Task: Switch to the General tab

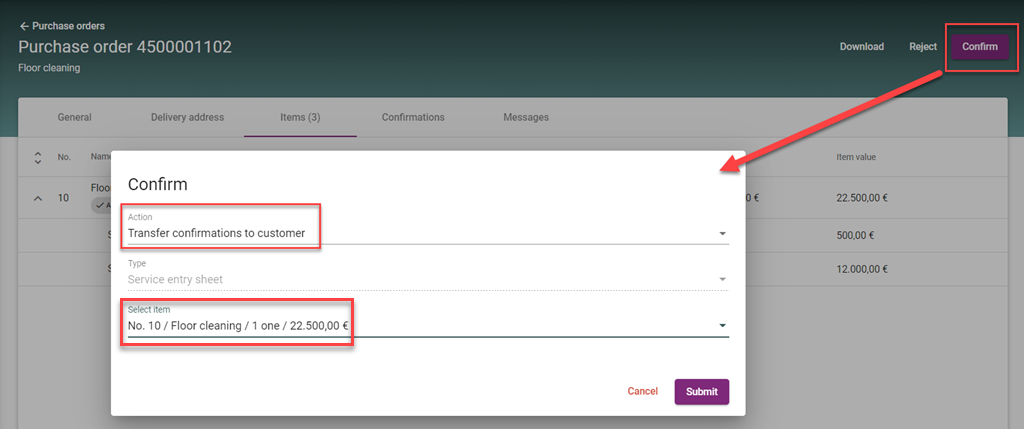Action: click(74, 117)
